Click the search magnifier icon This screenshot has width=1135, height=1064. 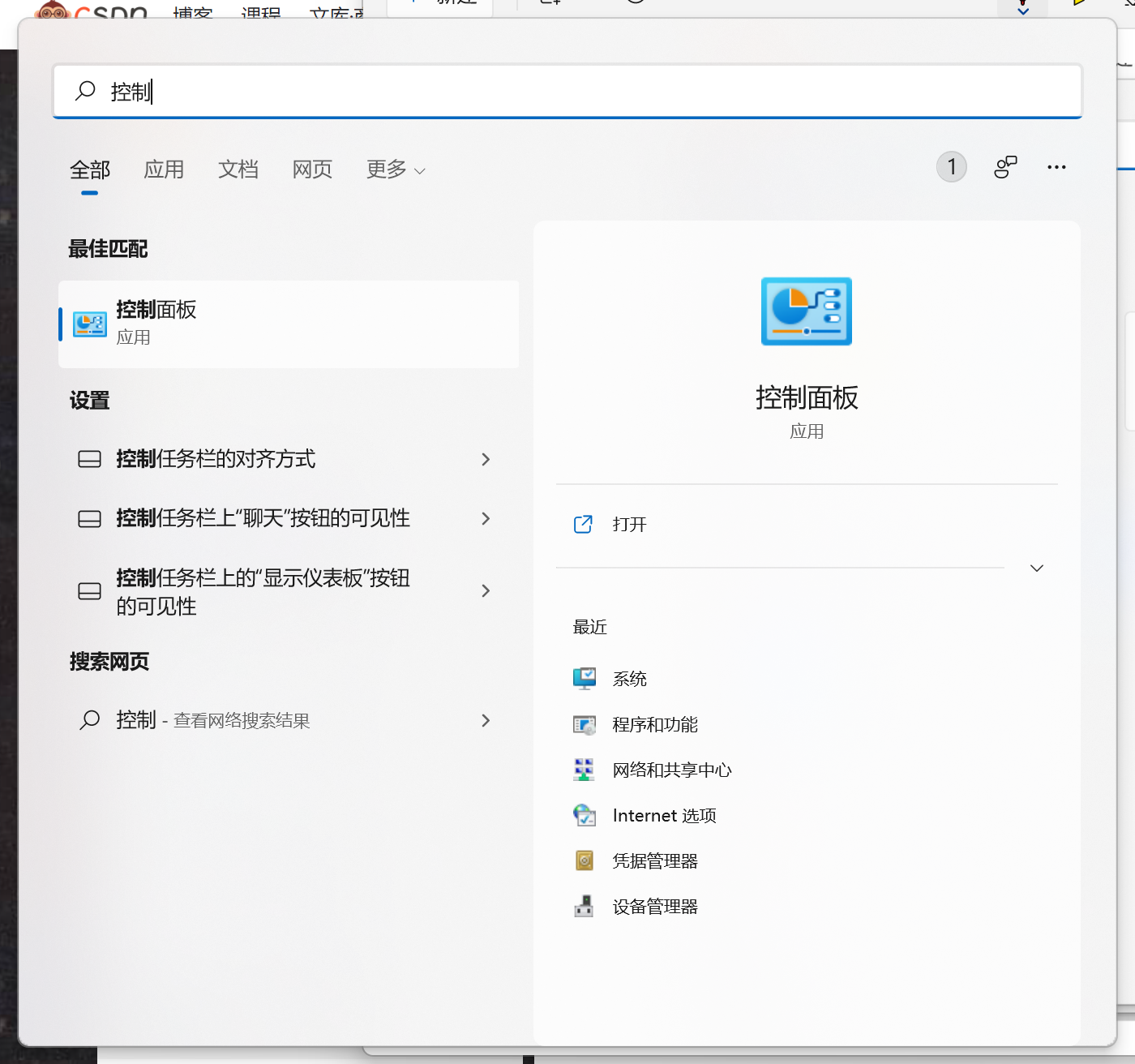point(85,91)
